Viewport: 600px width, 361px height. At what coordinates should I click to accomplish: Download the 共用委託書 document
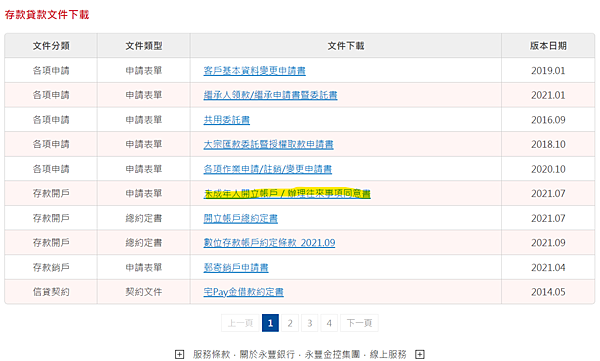[227, 120]
